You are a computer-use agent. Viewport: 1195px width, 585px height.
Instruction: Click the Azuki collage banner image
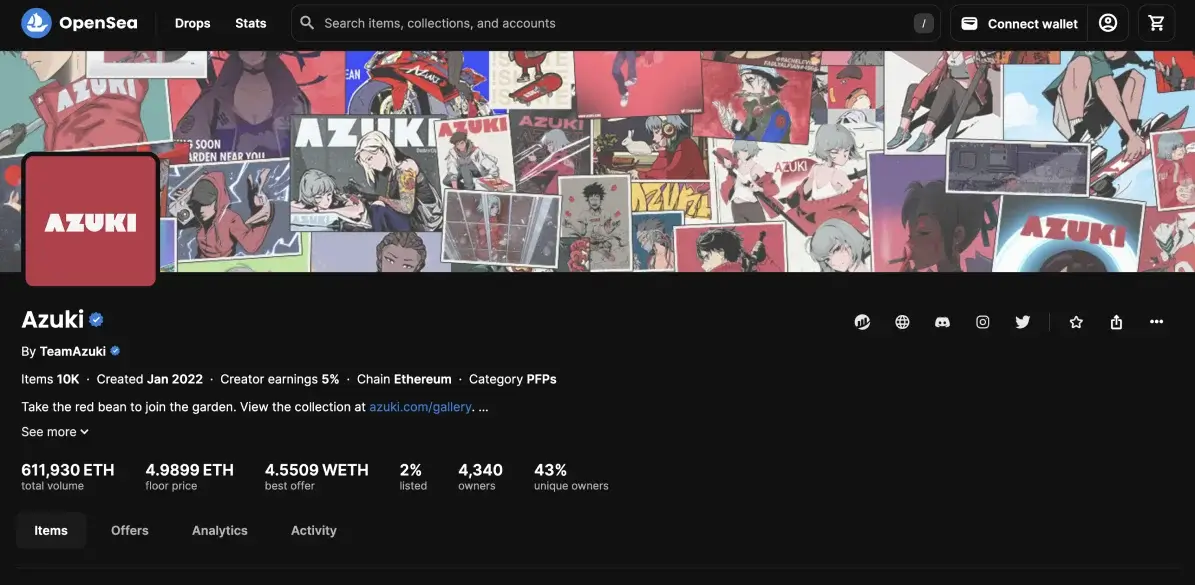(598, 161)
